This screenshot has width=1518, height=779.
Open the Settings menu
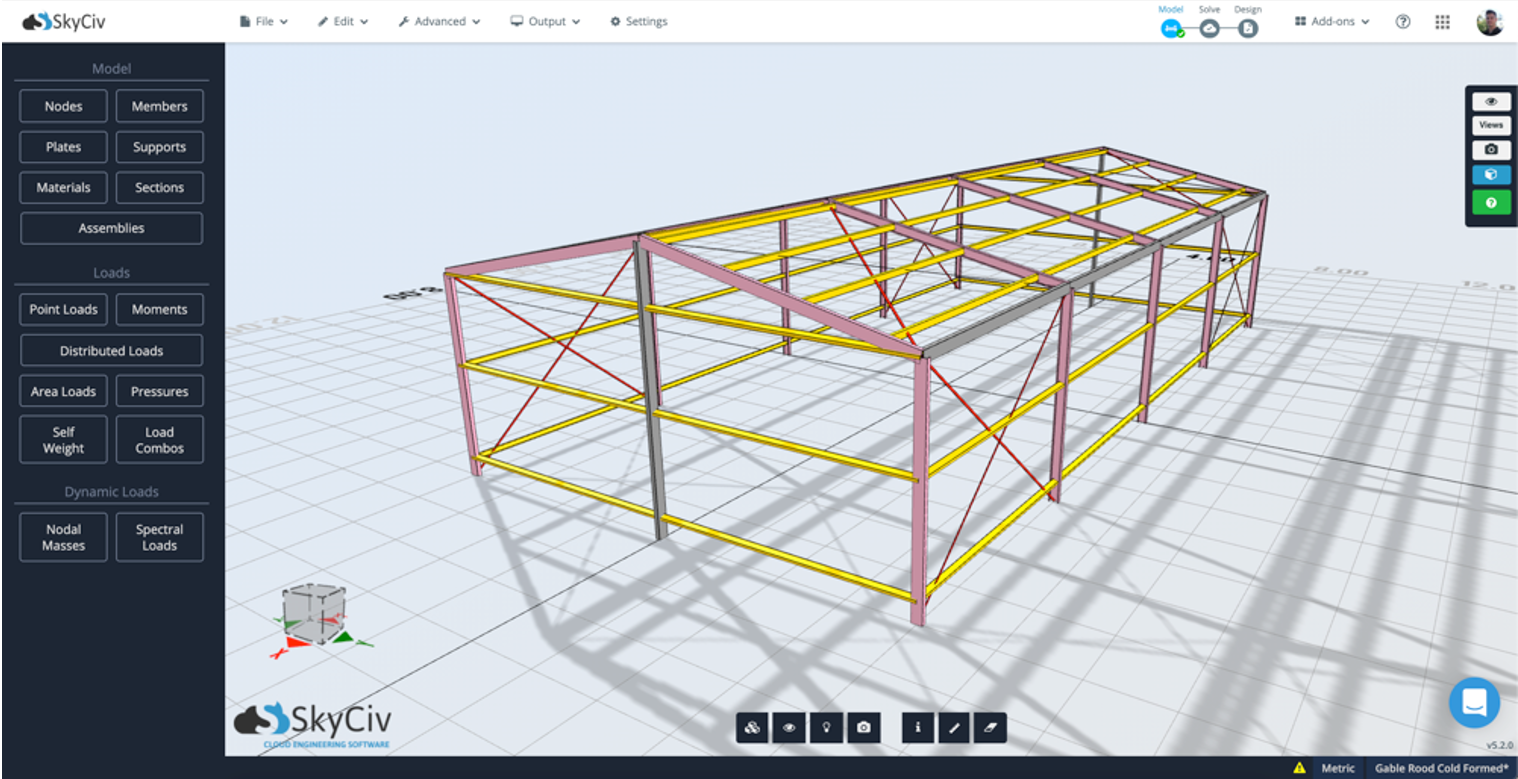(x=638, y=20)
